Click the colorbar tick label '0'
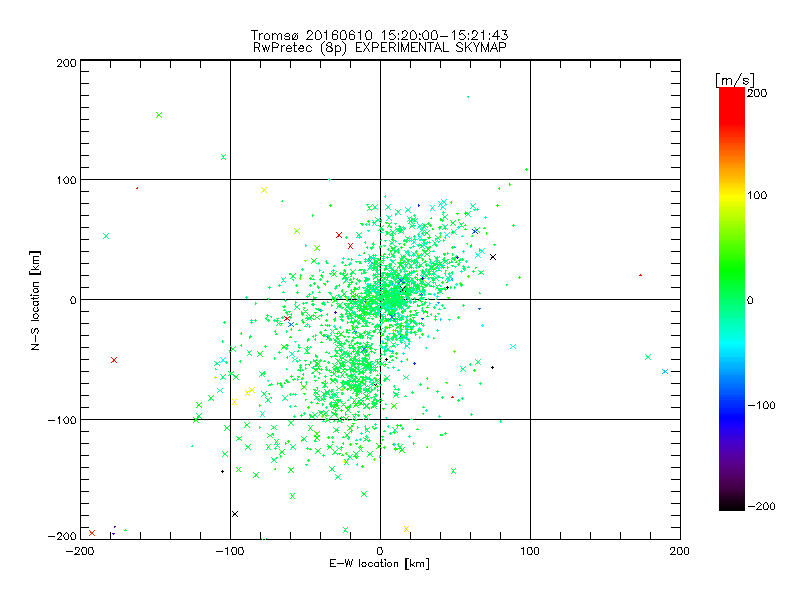This screenshot has width=800, height=600. point(750,300)
